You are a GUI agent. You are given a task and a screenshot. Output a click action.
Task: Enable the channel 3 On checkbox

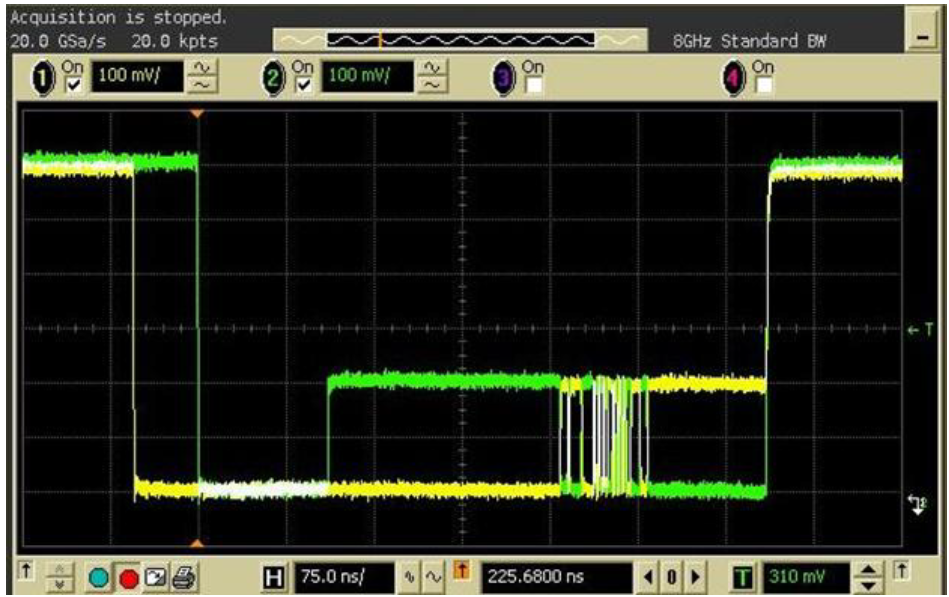point(531,87)
